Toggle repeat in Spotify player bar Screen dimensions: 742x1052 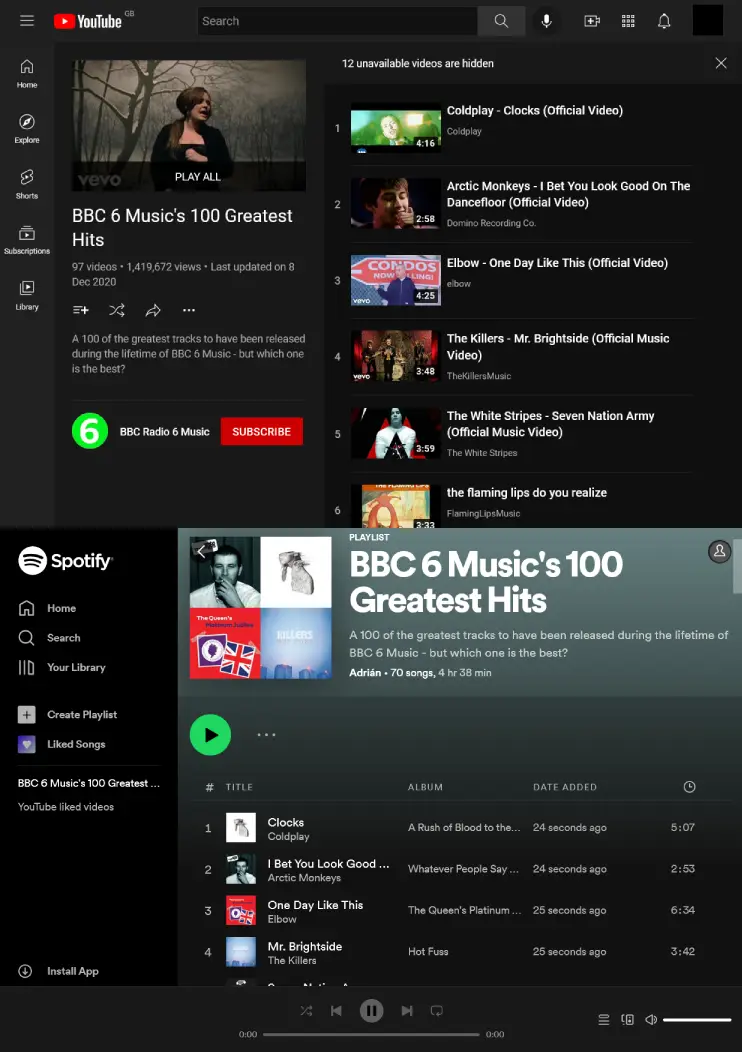[437, 1010]
